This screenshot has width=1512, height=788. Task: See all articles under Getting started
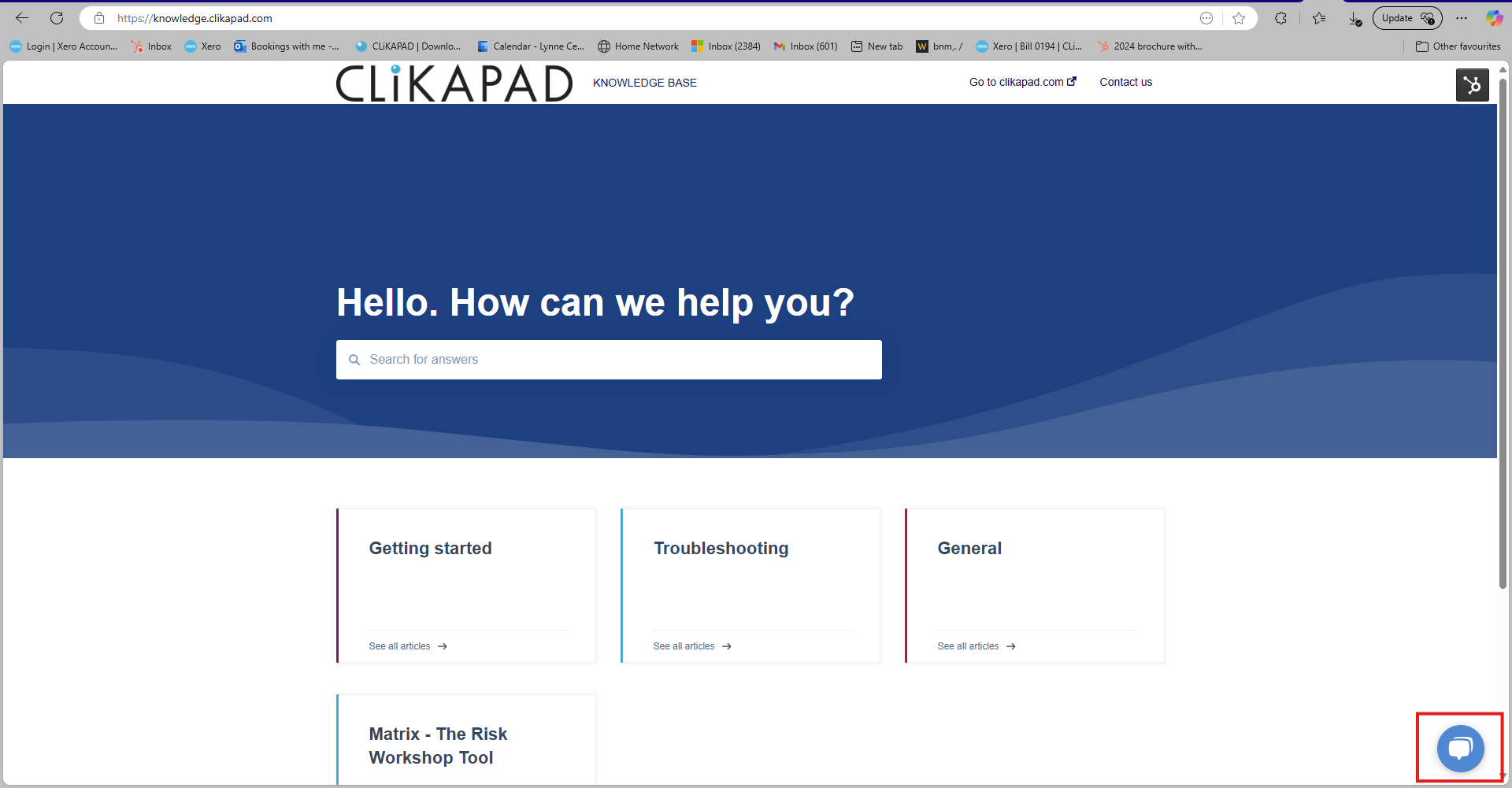pos(408,646)
